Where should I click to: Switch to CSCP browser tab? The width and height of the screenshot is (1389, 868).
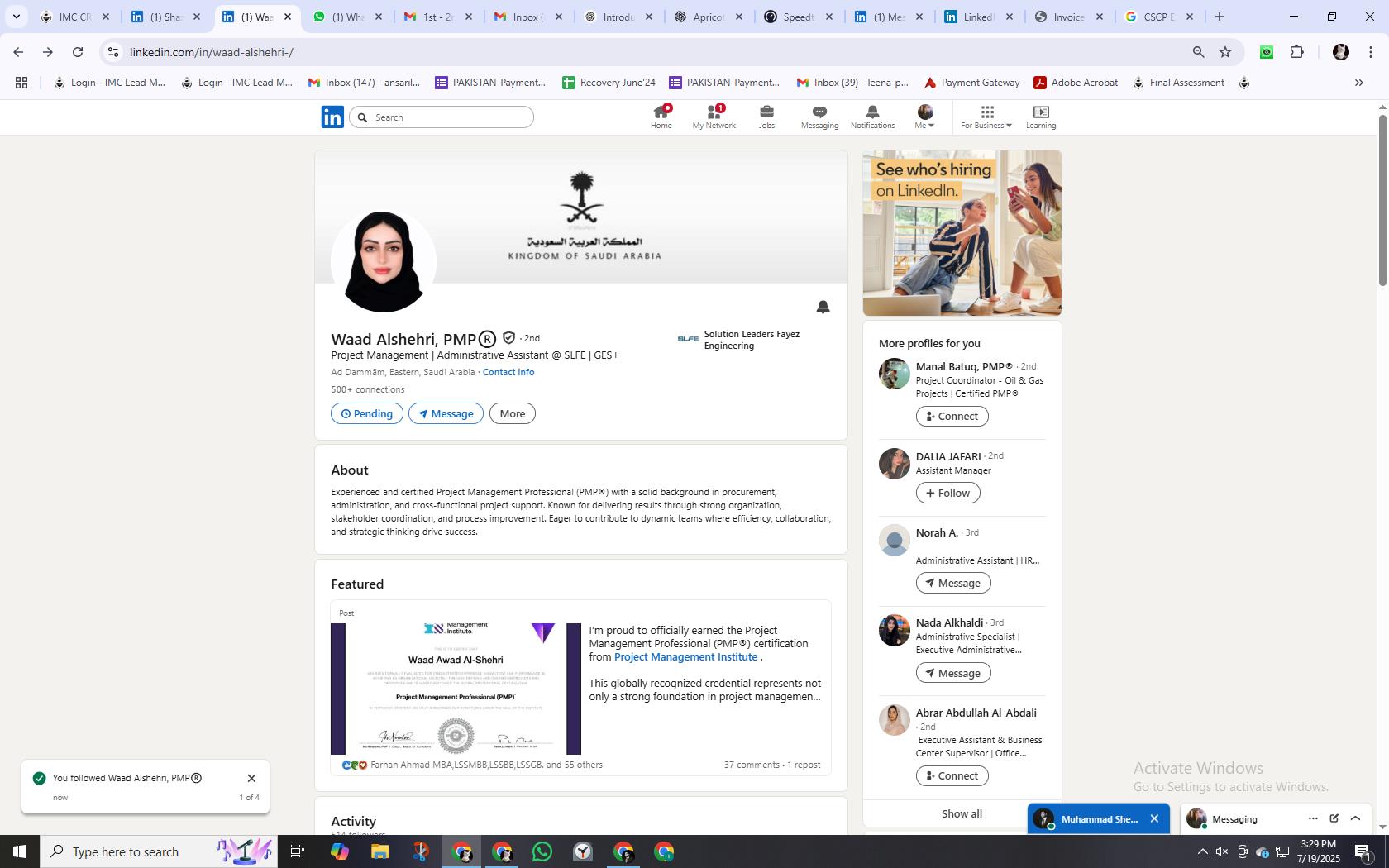pyautogui.click(x=1160, y=17)
